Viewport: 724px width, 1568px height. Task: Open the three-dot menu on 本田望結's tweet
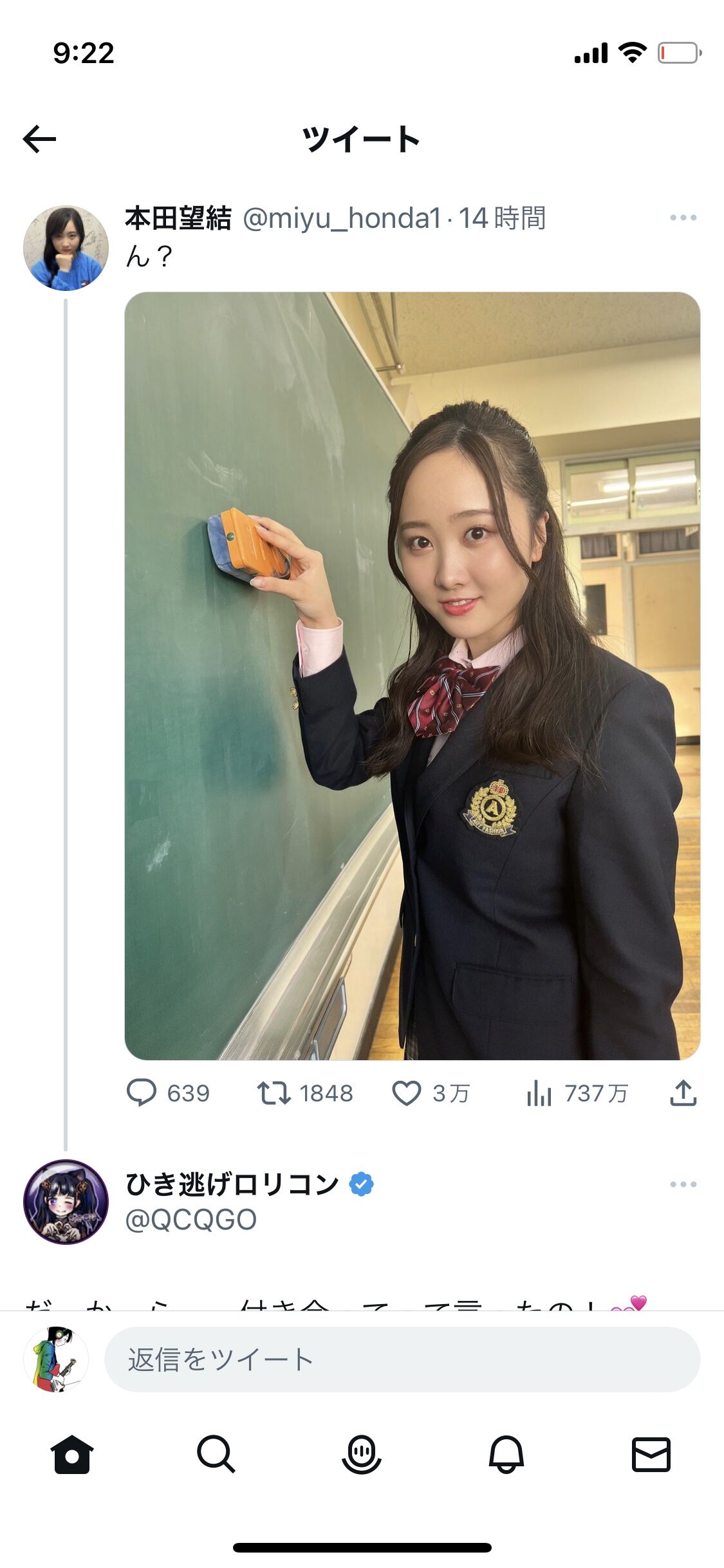(x=683, y=218)
